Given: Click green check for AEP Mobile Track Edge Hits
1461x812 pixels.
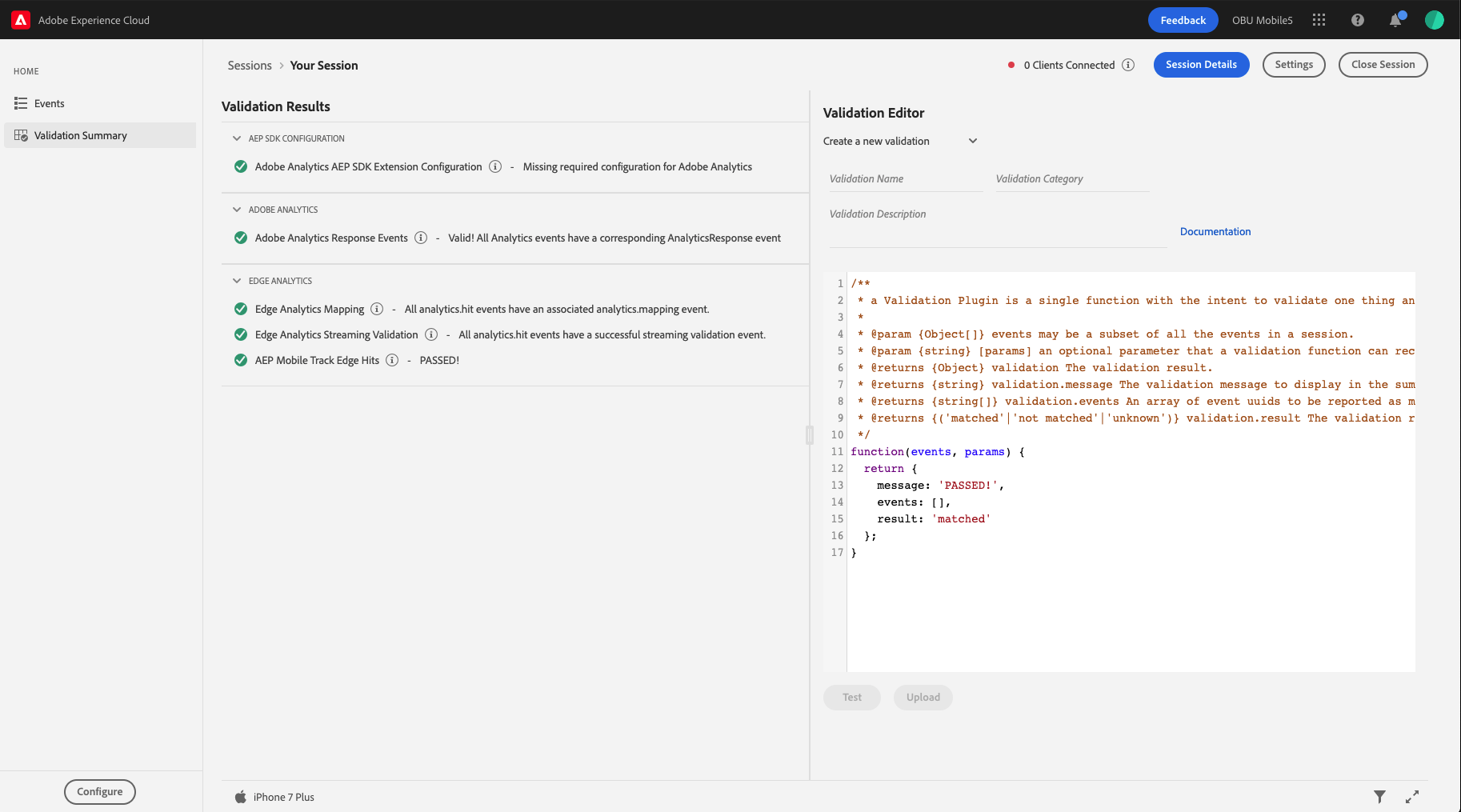Looking at the screenshot, I should pos(241,360).
